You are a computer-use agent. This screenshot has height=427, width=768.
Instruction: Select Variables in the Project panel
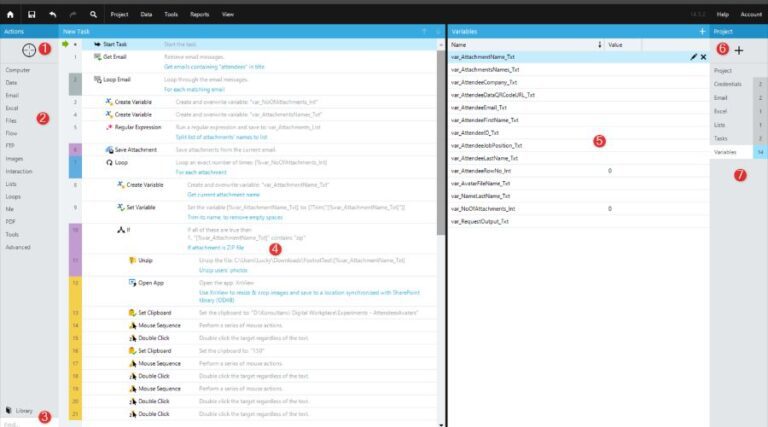pos(725,152)
